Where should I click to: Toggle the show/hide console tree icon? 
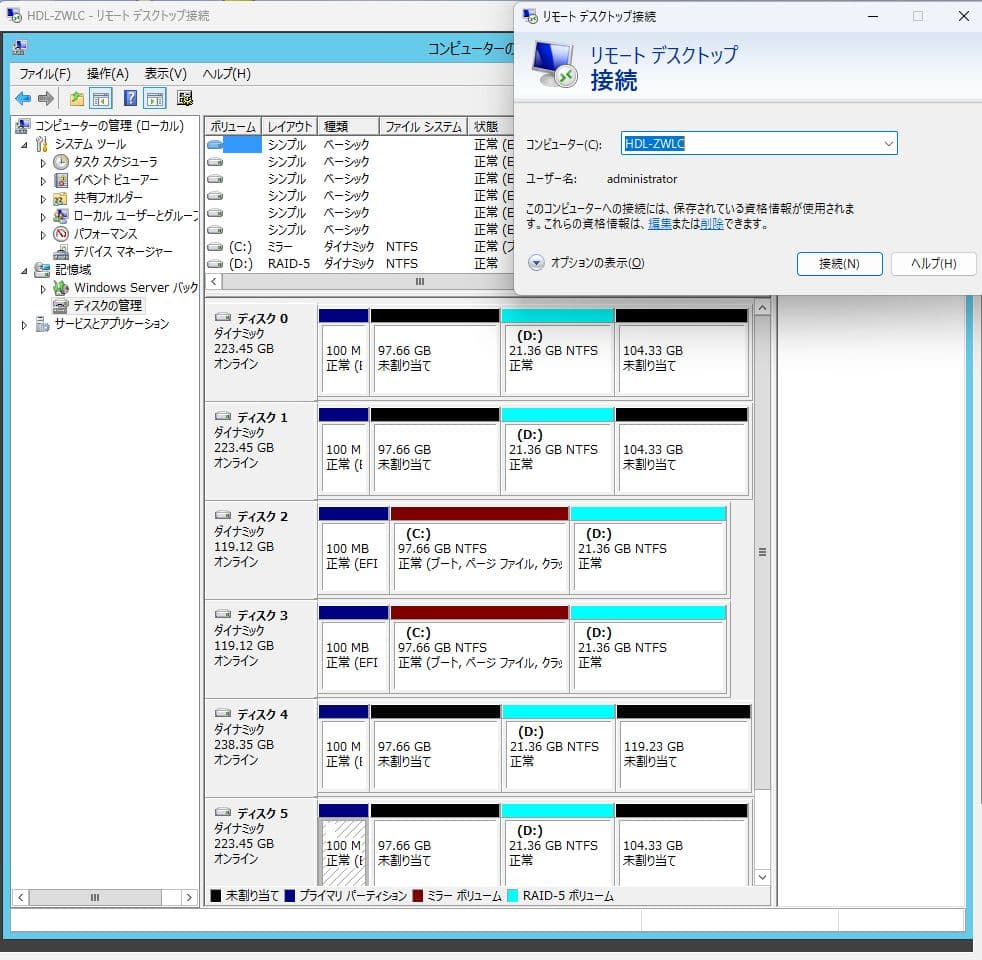tap(101, 98)
